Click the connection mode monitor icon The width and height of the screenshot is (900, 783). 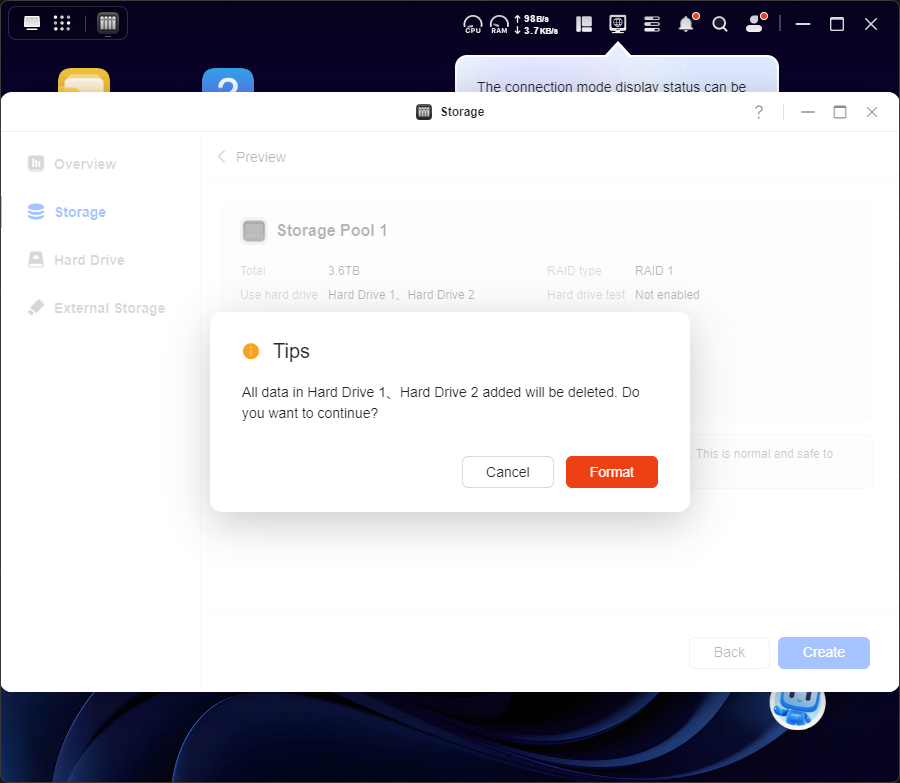[x=618, y=23]
